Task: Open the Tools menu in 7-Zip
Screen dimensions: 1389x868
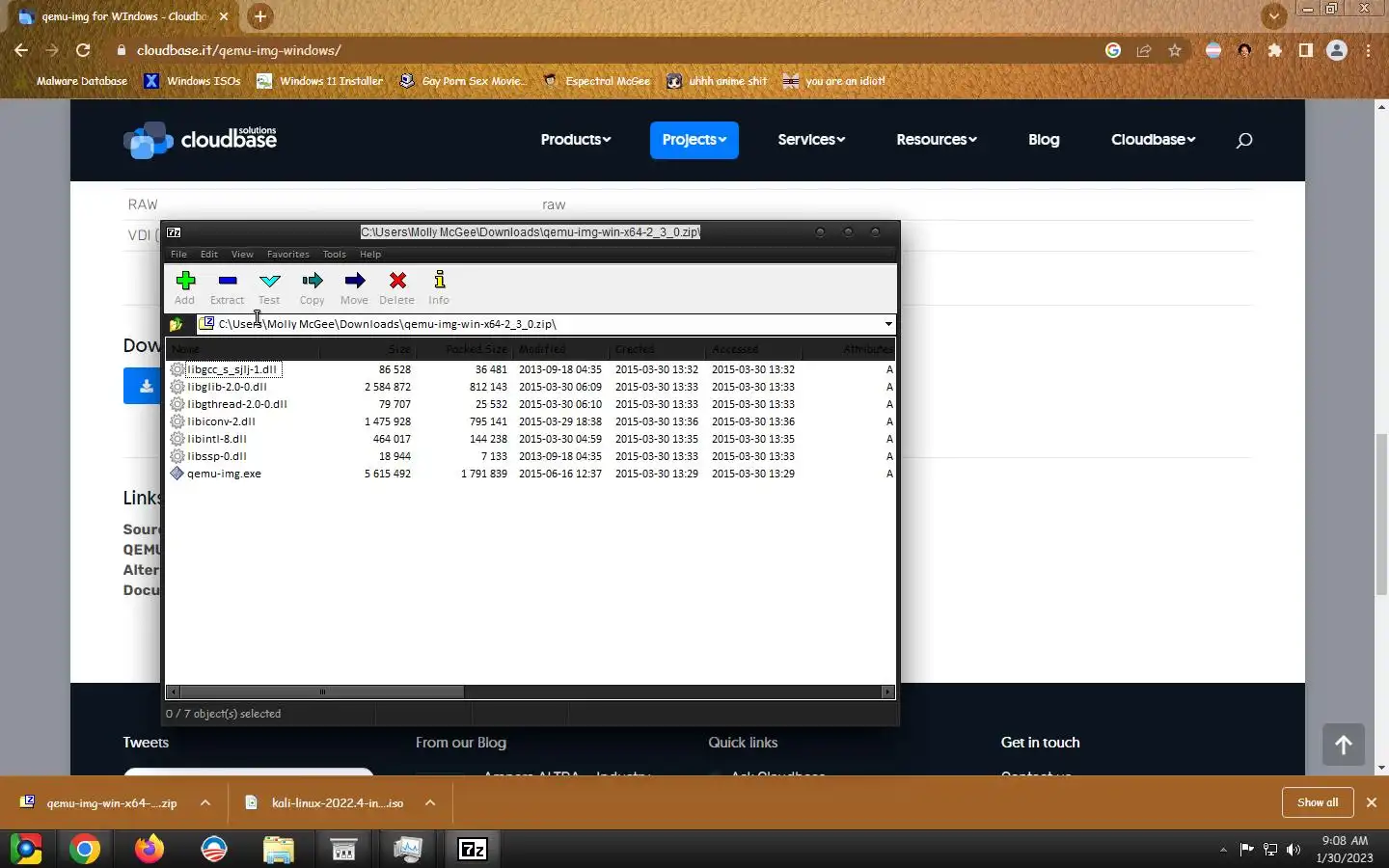Action: 334,255
